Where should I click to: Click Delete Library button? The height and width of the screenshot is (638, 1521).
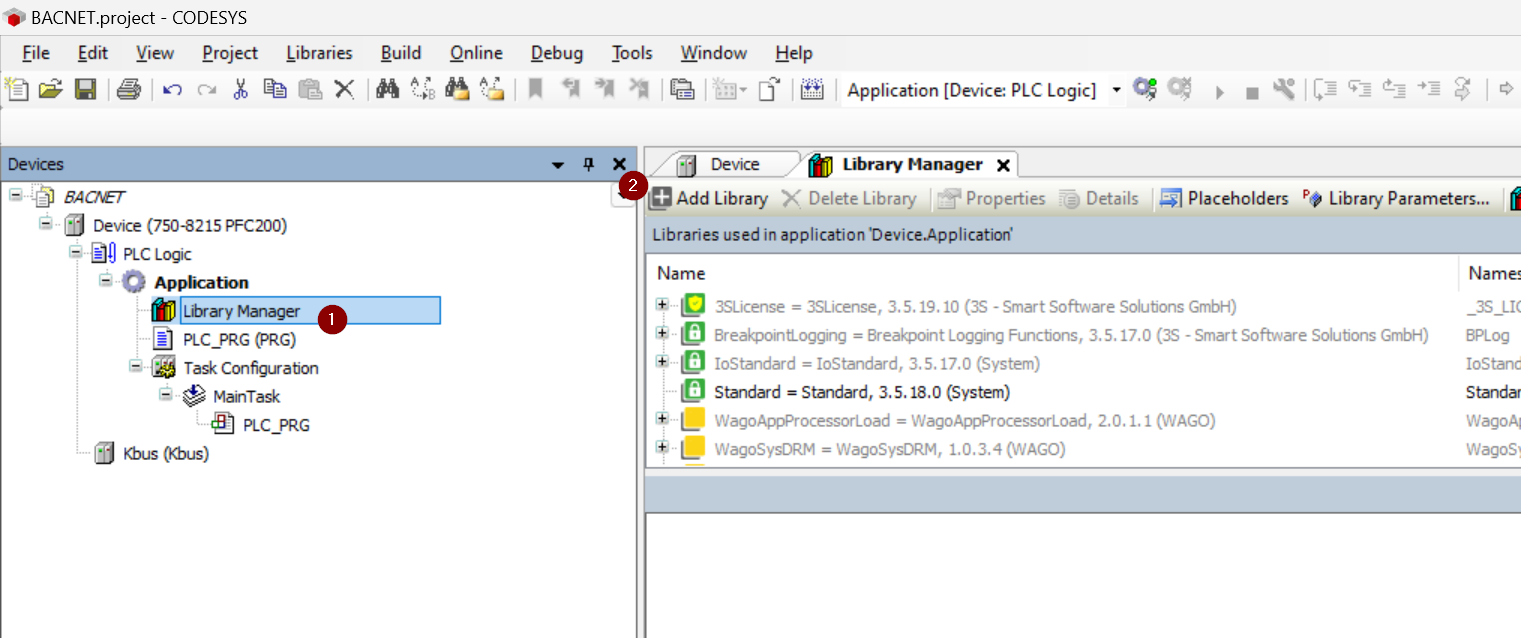tap(848, 198)
